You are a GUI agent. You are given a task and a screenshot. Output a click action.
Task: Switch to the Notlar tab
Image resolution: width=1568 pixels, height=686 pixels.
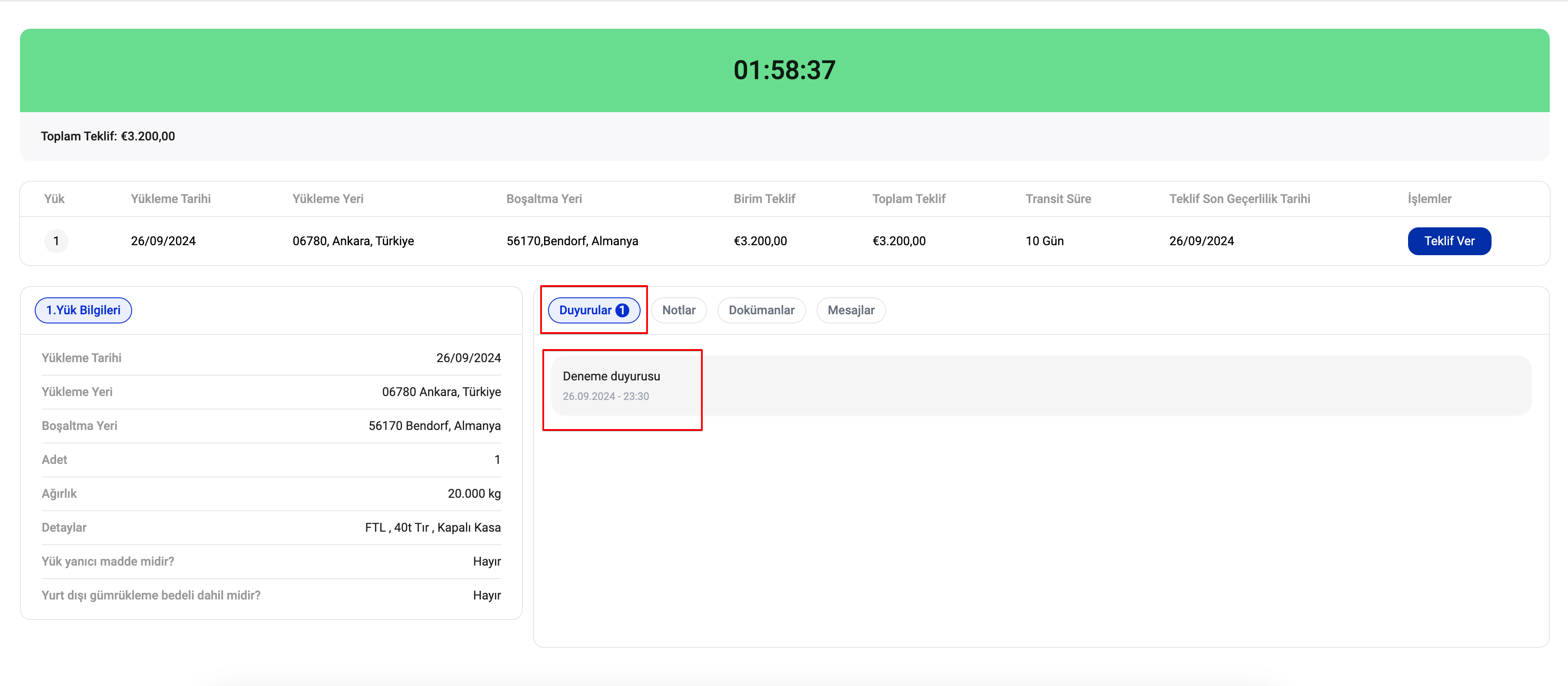coord(678,310)
